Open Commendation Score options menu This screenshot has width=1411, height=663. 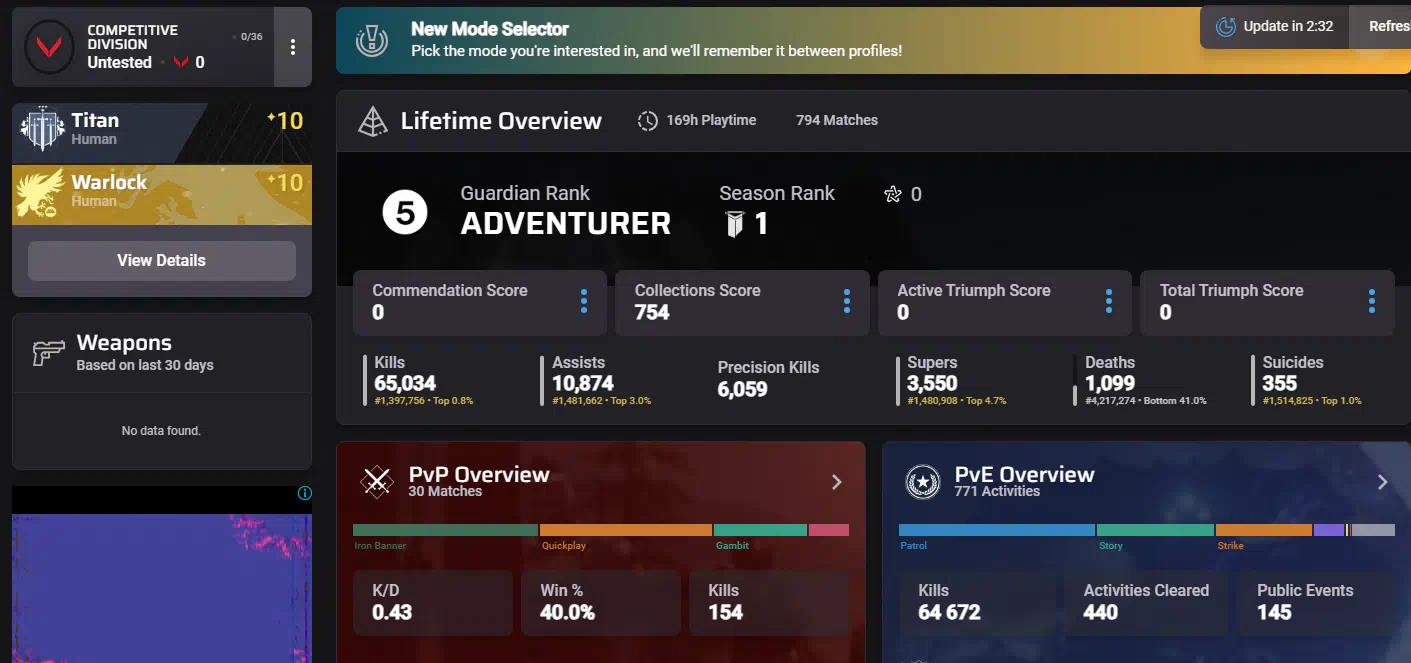(x=584, y=302)
